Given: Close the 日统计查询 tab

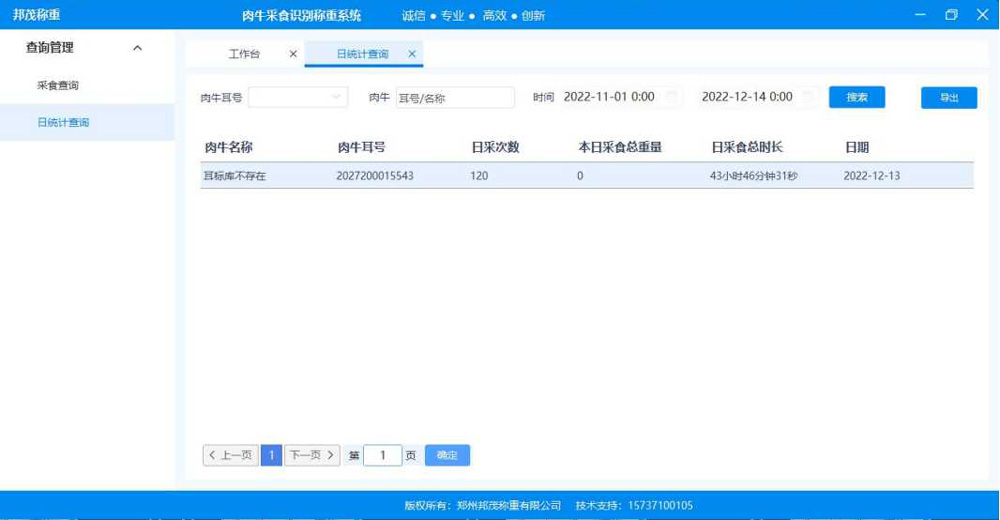Looking at the screenshot, I should coord(412,54).
